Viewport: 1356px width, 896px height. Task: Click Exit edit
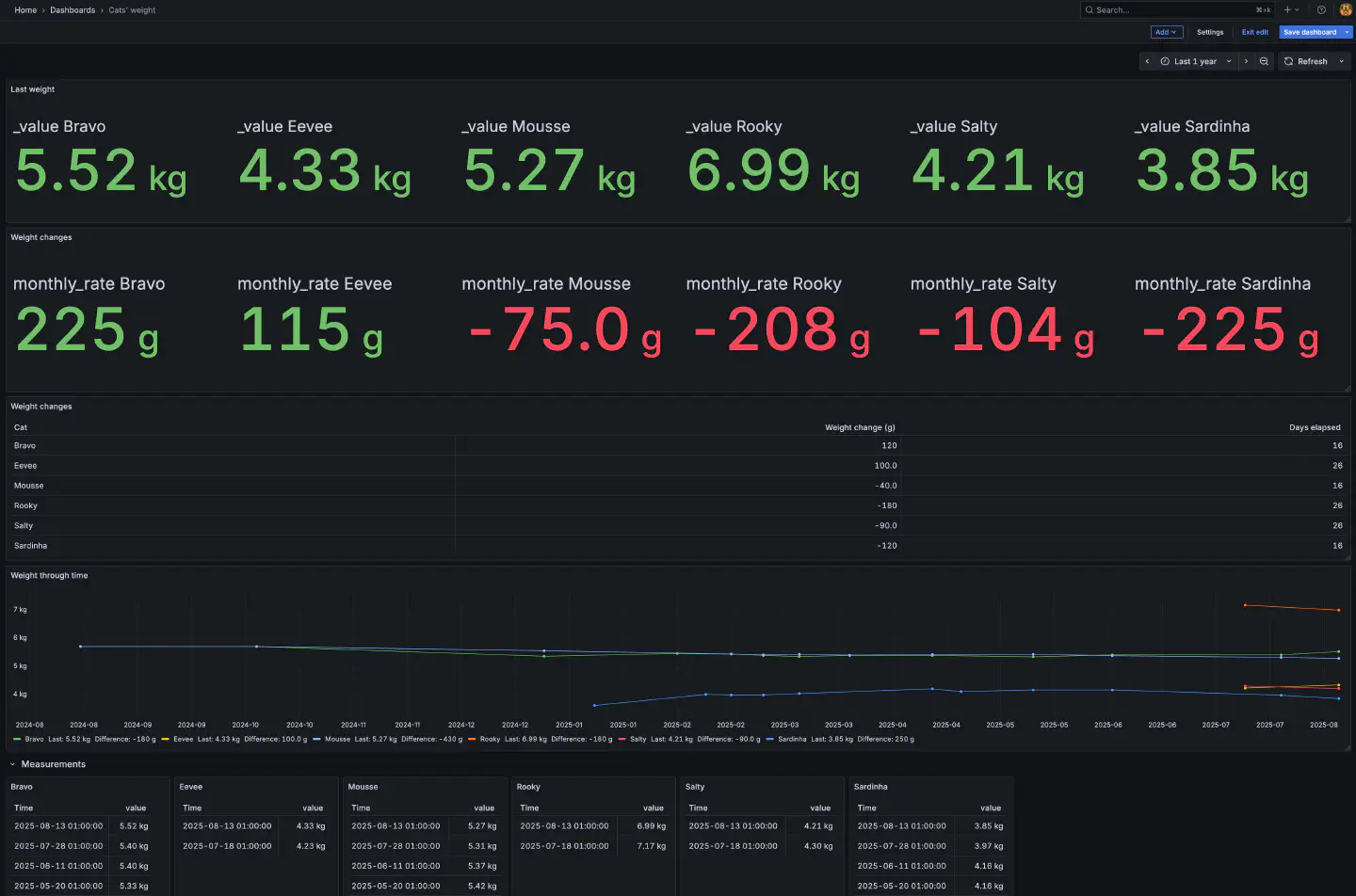pyautogui.click(x=1254, y=32)
